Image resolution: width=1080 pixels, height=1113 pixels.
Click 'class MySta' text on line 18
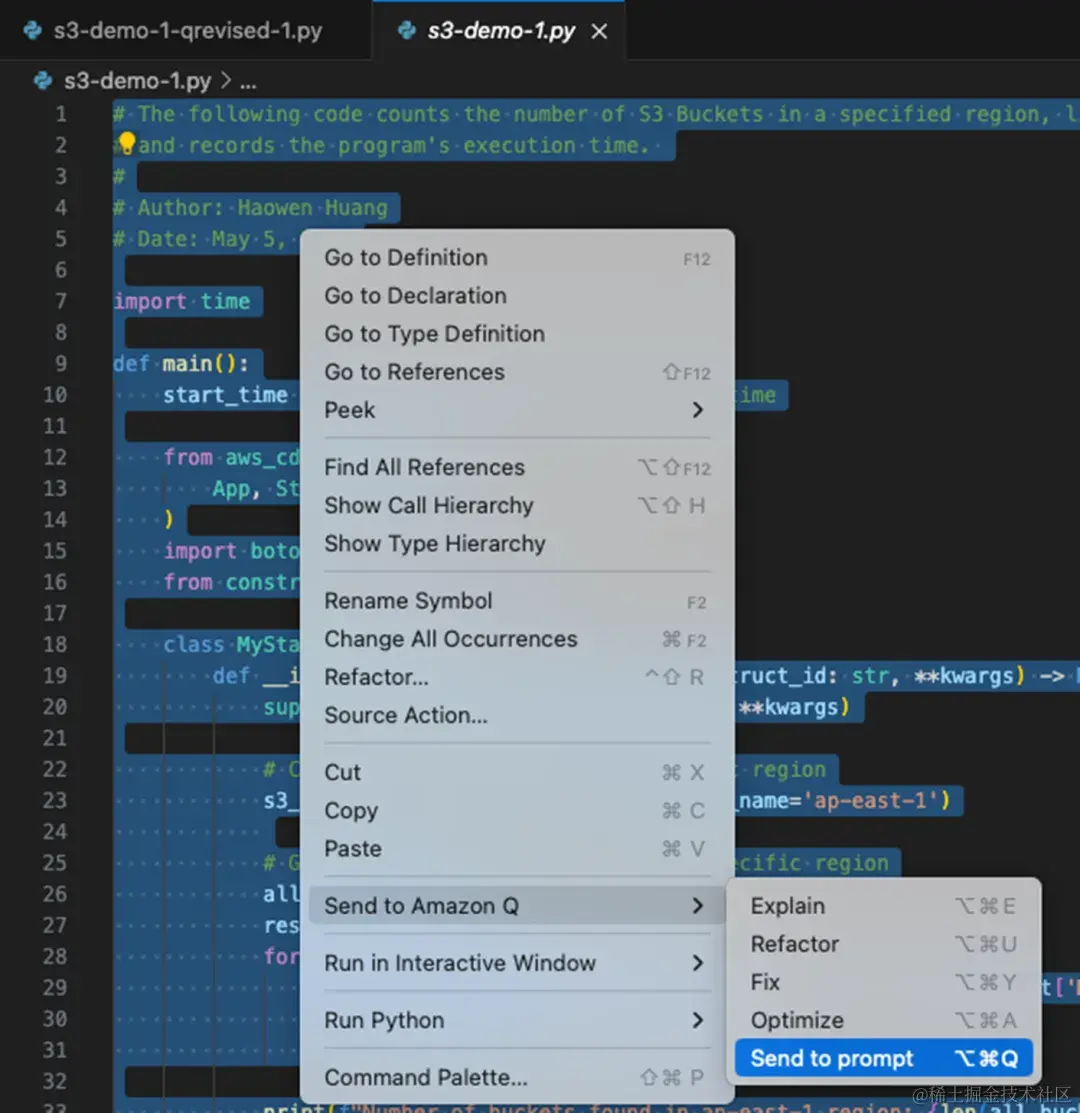[231, 645]
